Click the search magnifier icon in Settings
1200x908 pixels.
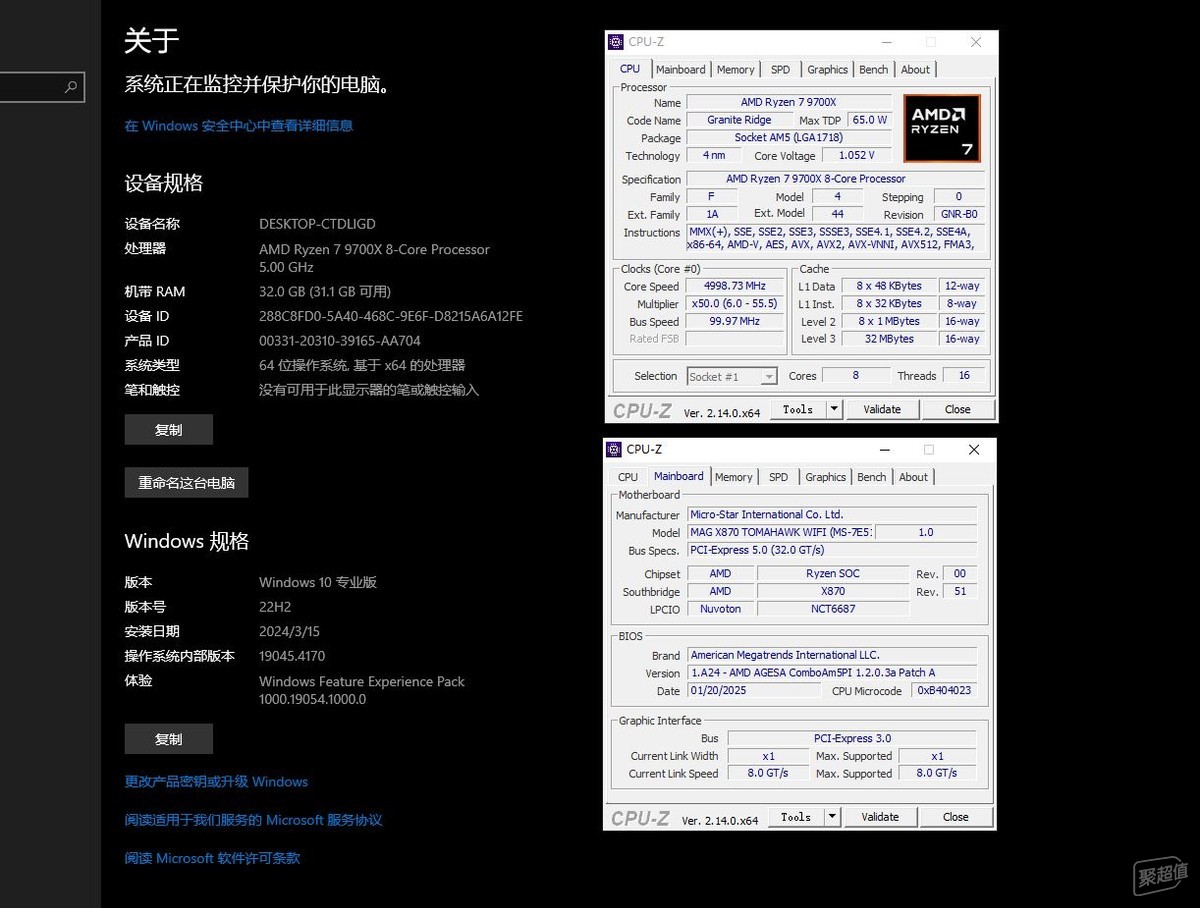[x=71, y=87]
